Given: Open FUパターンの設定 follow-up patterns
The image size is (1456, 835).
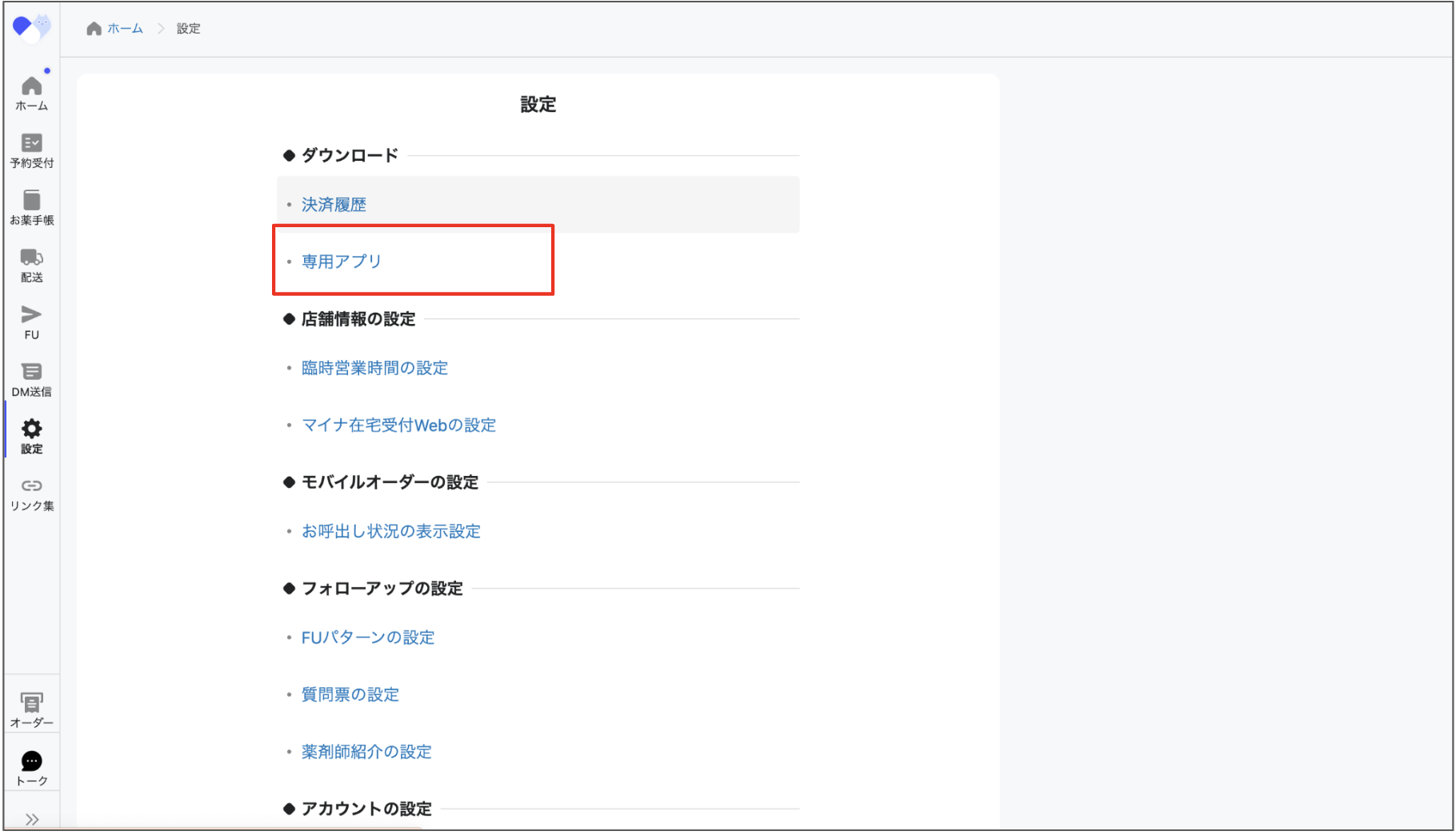Looking at the screenshot, I should pyautogui.click(x=367, y=637).
